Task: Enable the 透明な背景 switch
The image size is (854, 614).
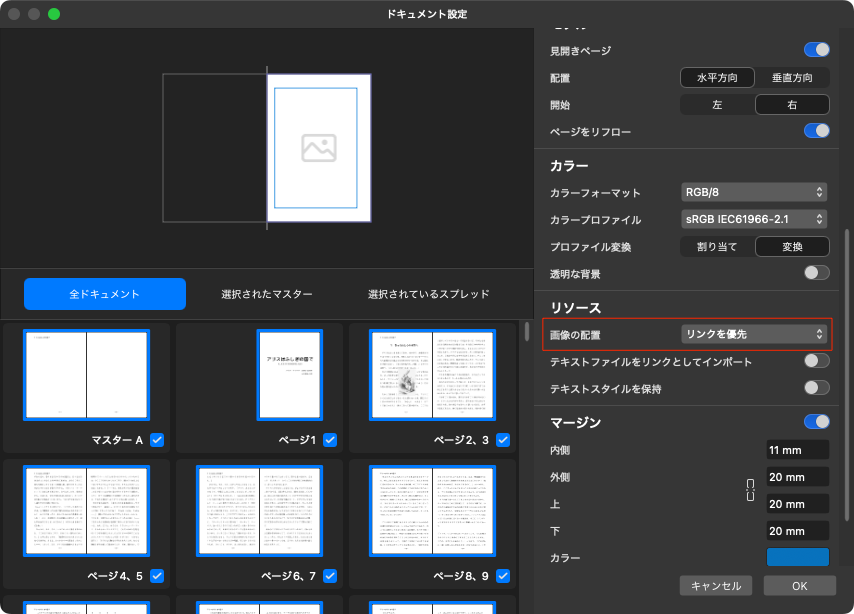Action: (x=816, y=273)
